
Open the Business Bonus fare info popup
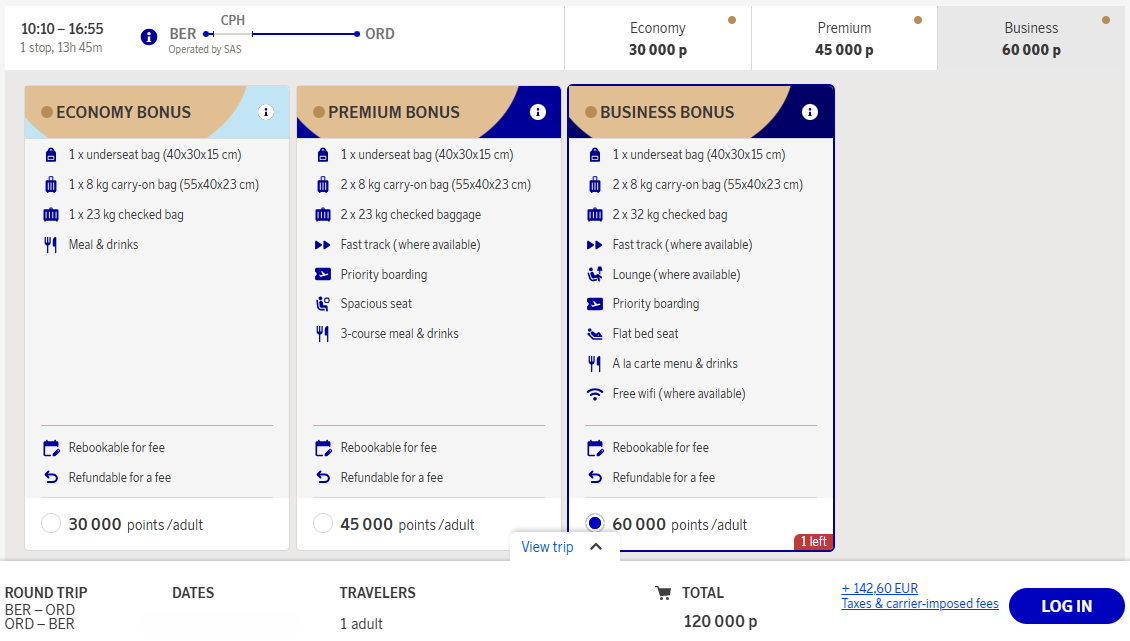pyautogui.click(x=809, y=112)
